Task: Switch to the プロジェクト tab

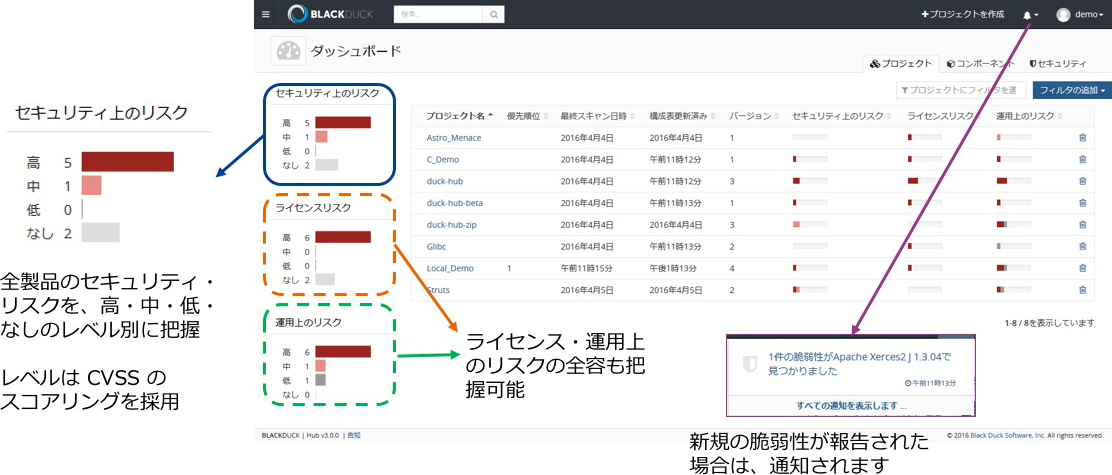Action: coord(901,64)
